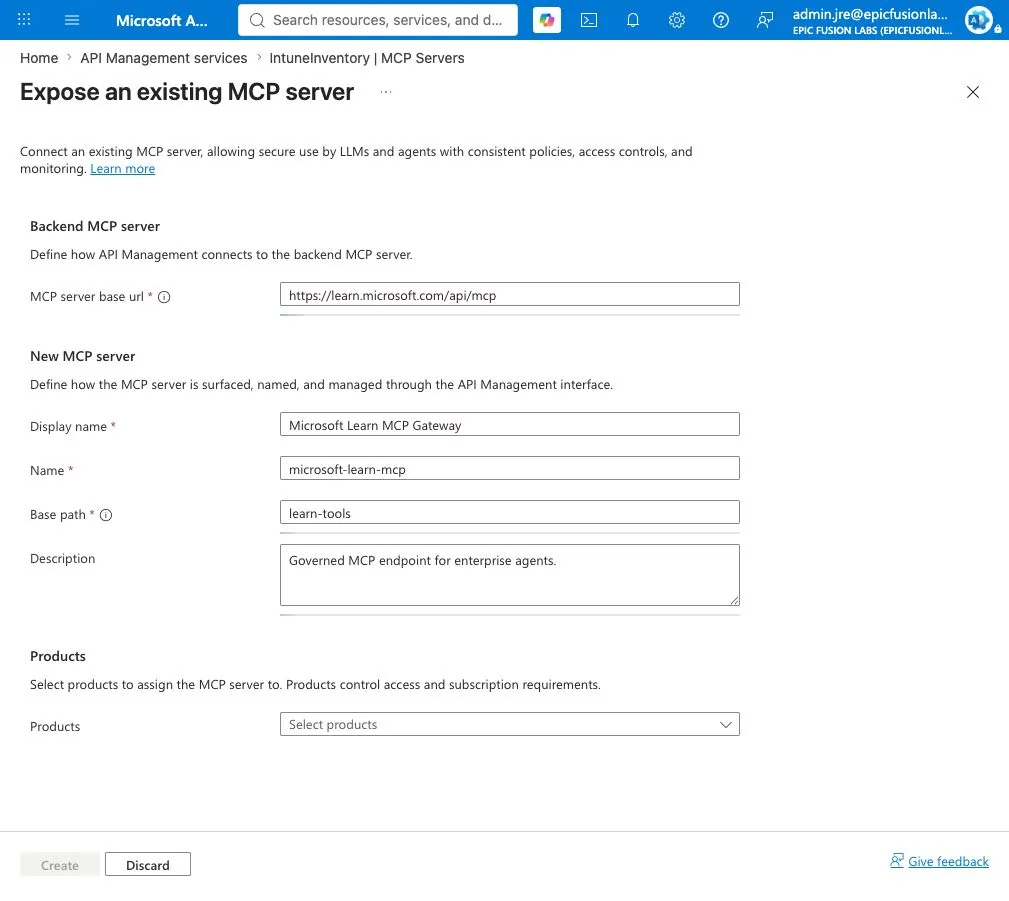Screen dimensions: 1009x901
Task: Expand the Select products dropdown
Action: point(510,724)
